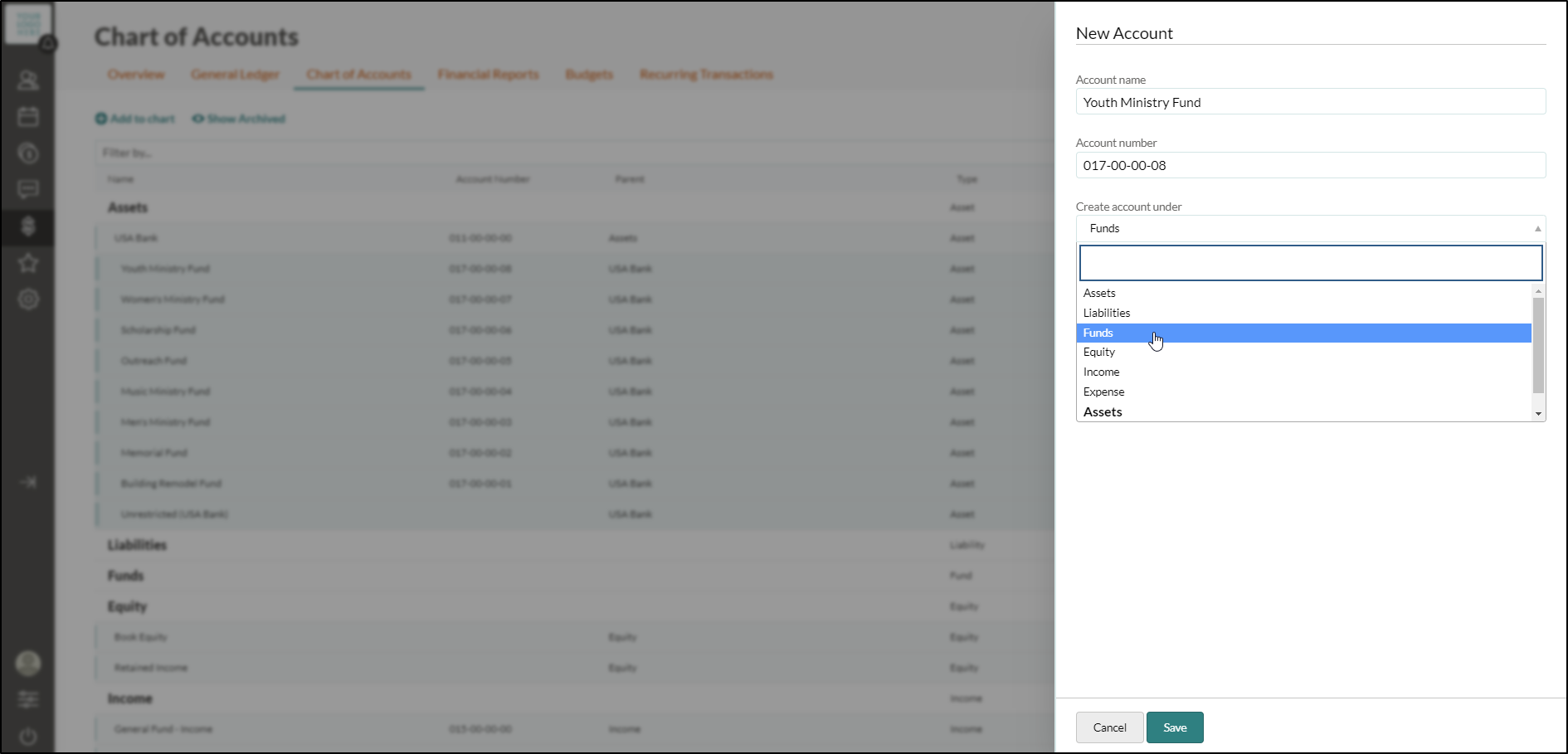Click the star icon in sidebar
The width and height of the screenshot is (1568, 754).
pyautogui.click(x=28, y=264)
